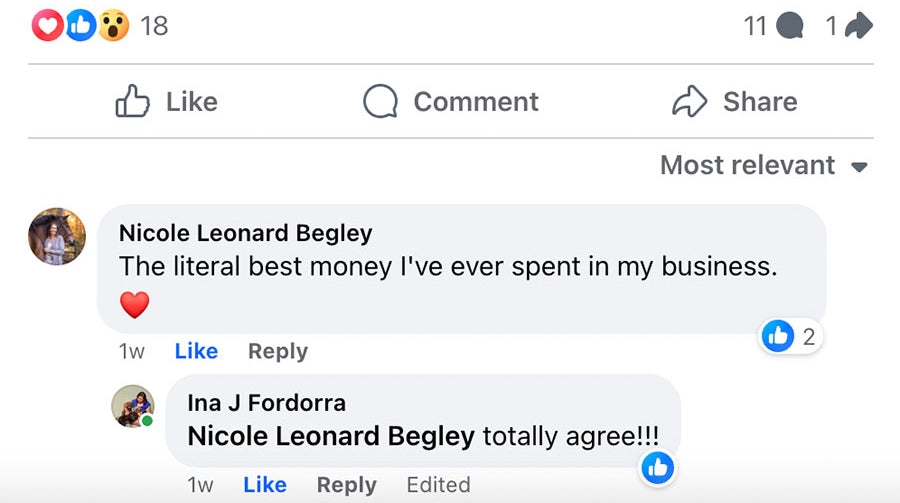Like Ina J Fordorra's reply
This screenshot has width=900, height=503.
coord(265,485)
